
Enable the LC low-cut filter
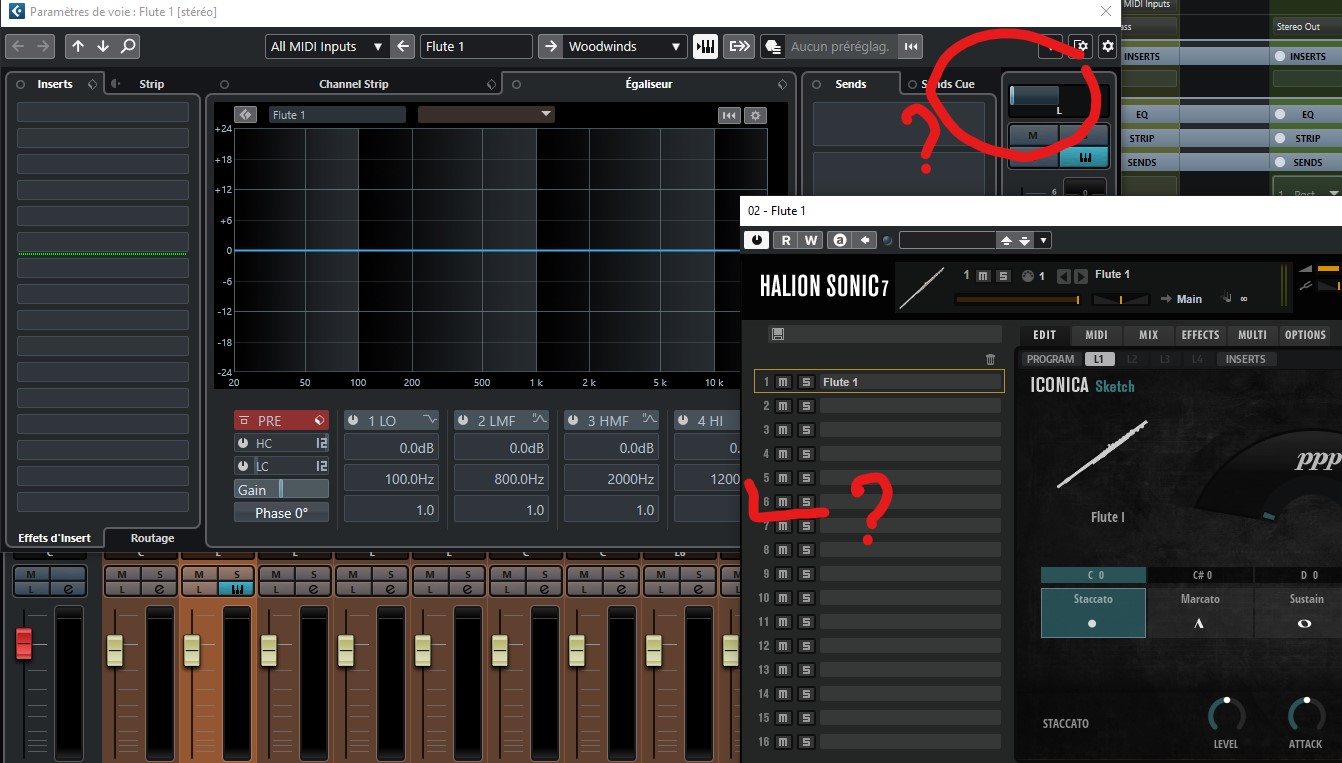[243, 466]
